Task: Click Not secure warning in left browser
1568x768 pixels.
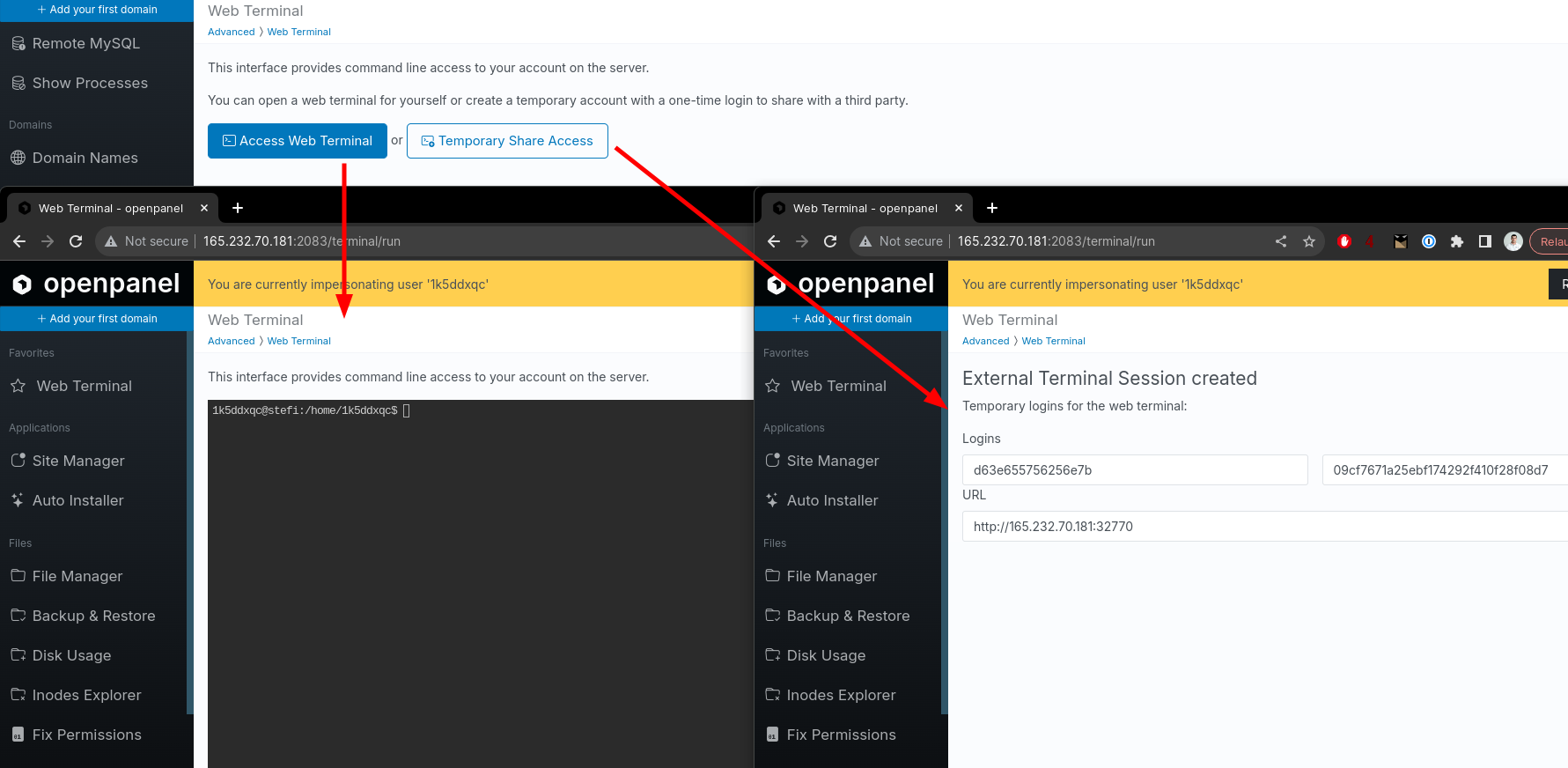Action: click(x=146, y=241)
